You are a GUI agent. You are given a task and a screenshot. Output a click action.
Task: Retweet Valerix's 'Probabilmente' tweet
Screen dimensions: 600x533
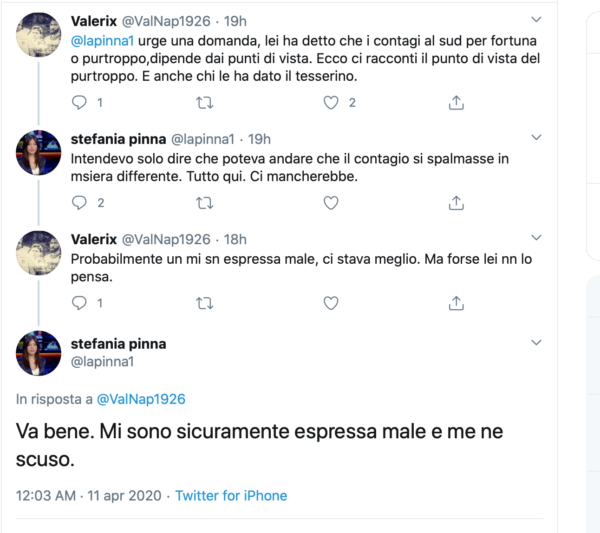(x=206, y=303)
